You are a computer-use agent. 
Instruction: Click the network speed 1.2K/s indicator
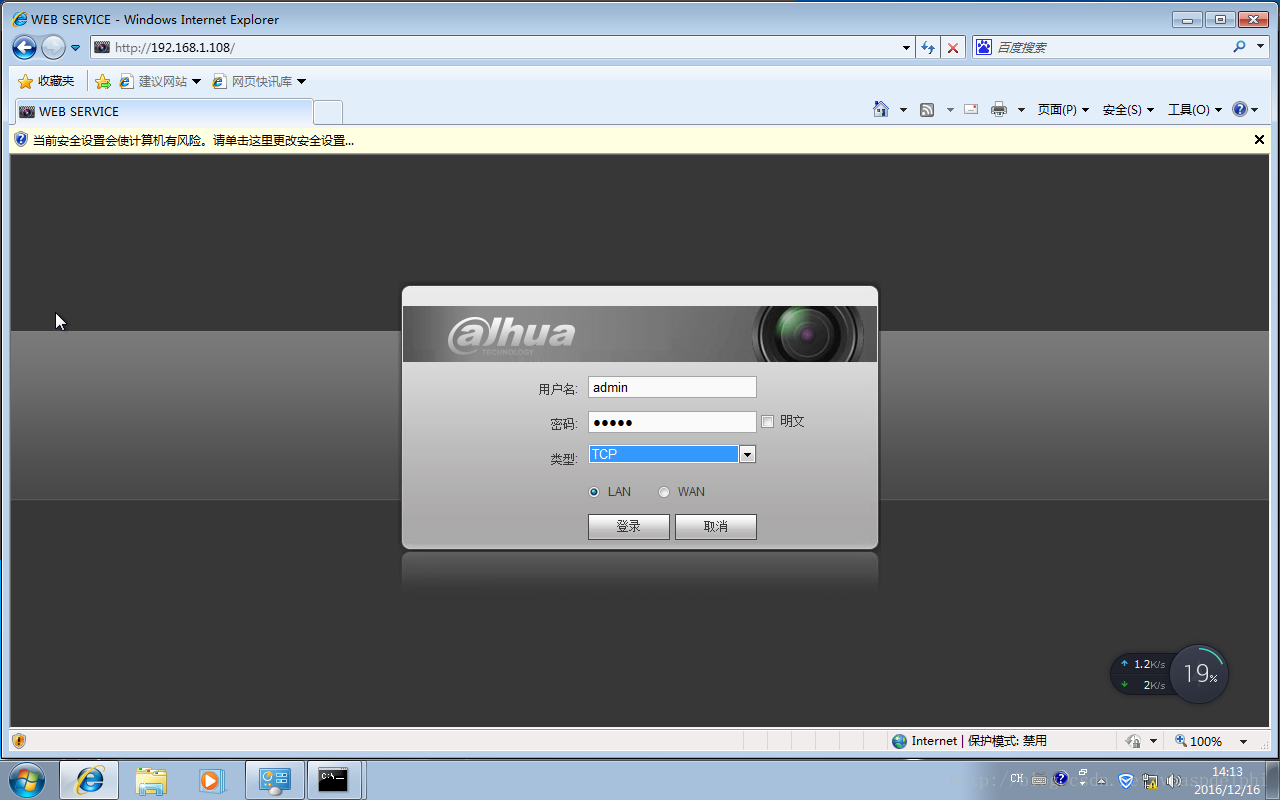(1142, 664)
